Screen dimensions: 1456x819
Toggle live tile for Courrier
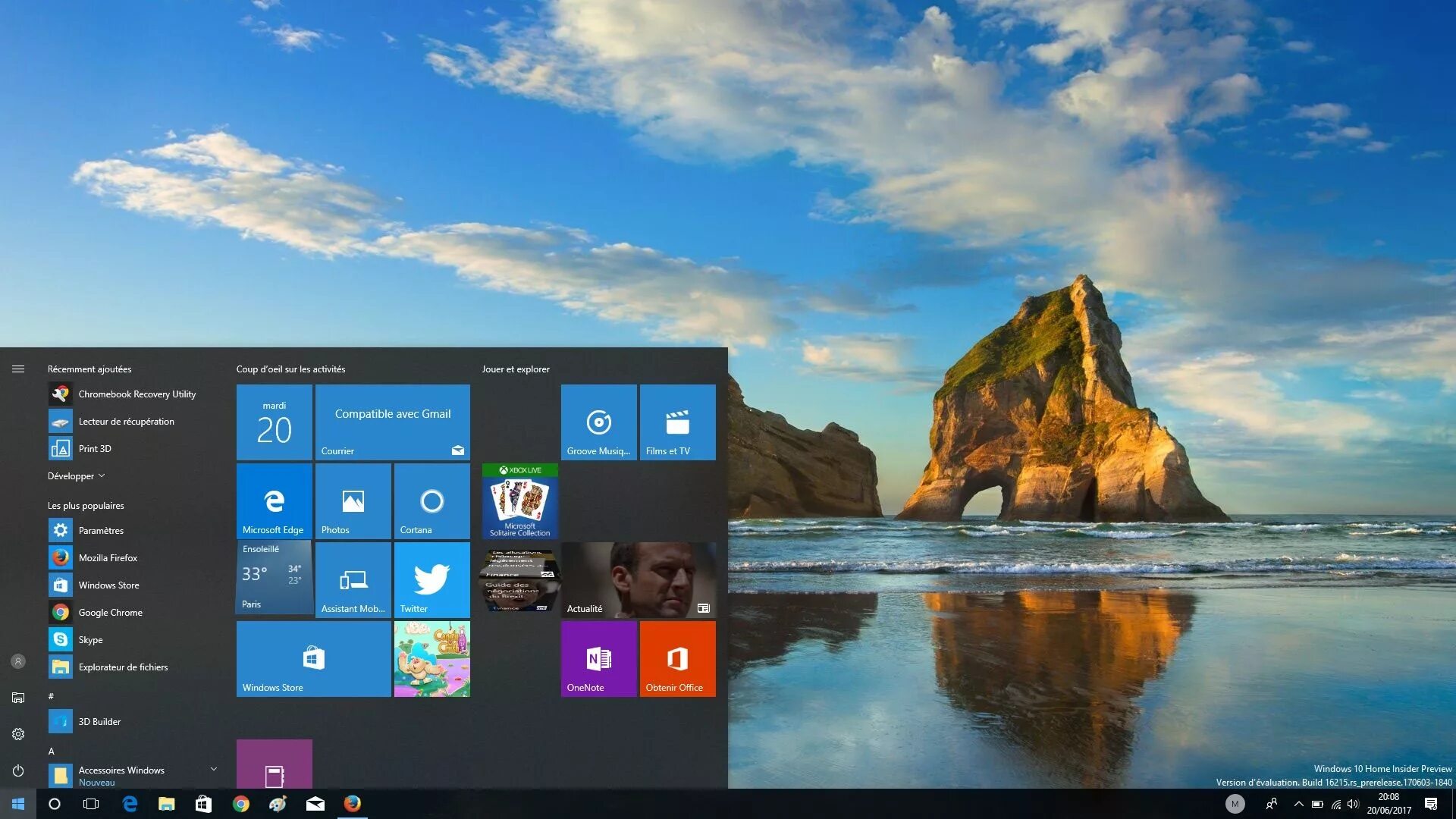pos(393,420)
